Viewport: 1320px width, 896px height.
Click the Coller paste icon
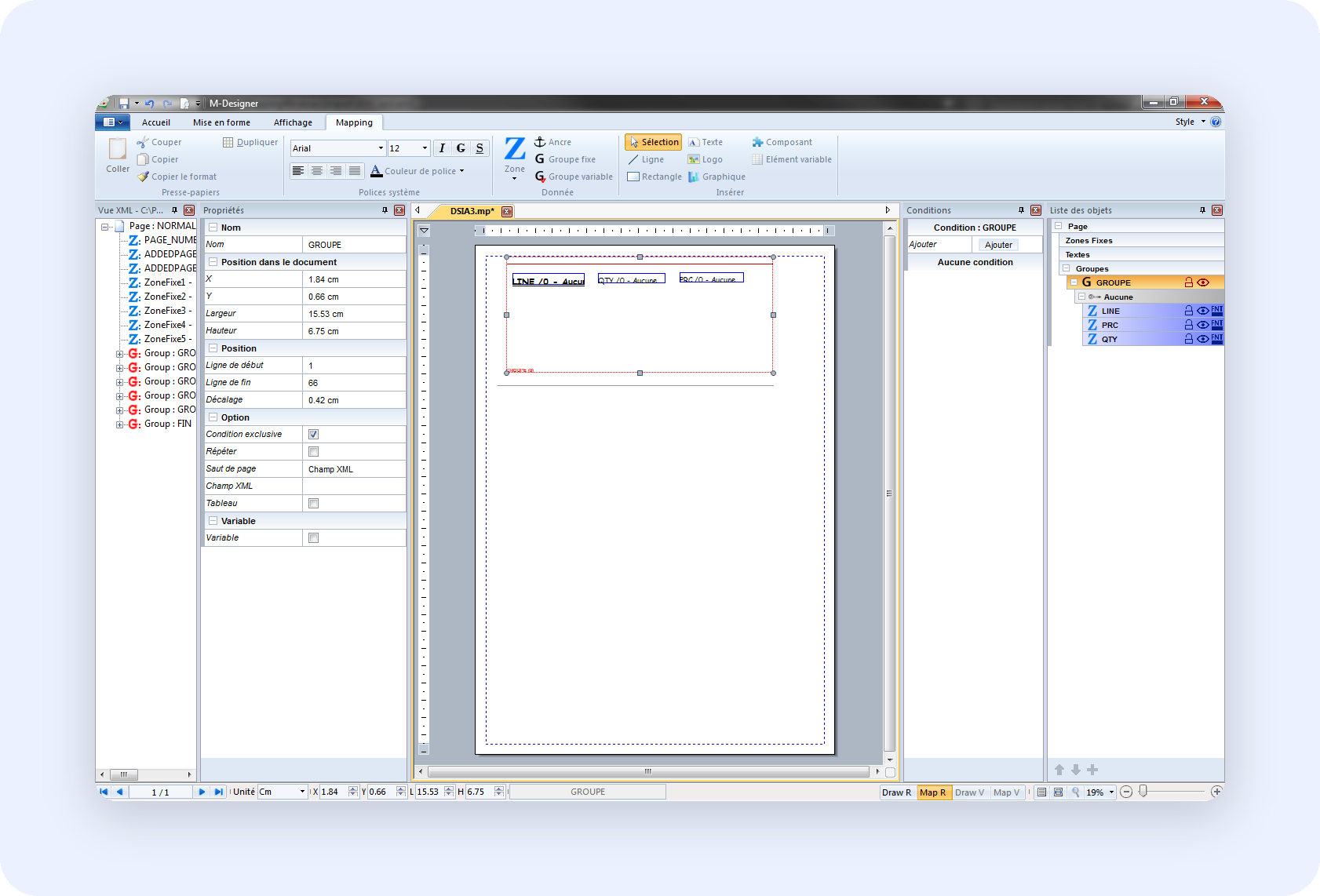(x=118, y=149)
